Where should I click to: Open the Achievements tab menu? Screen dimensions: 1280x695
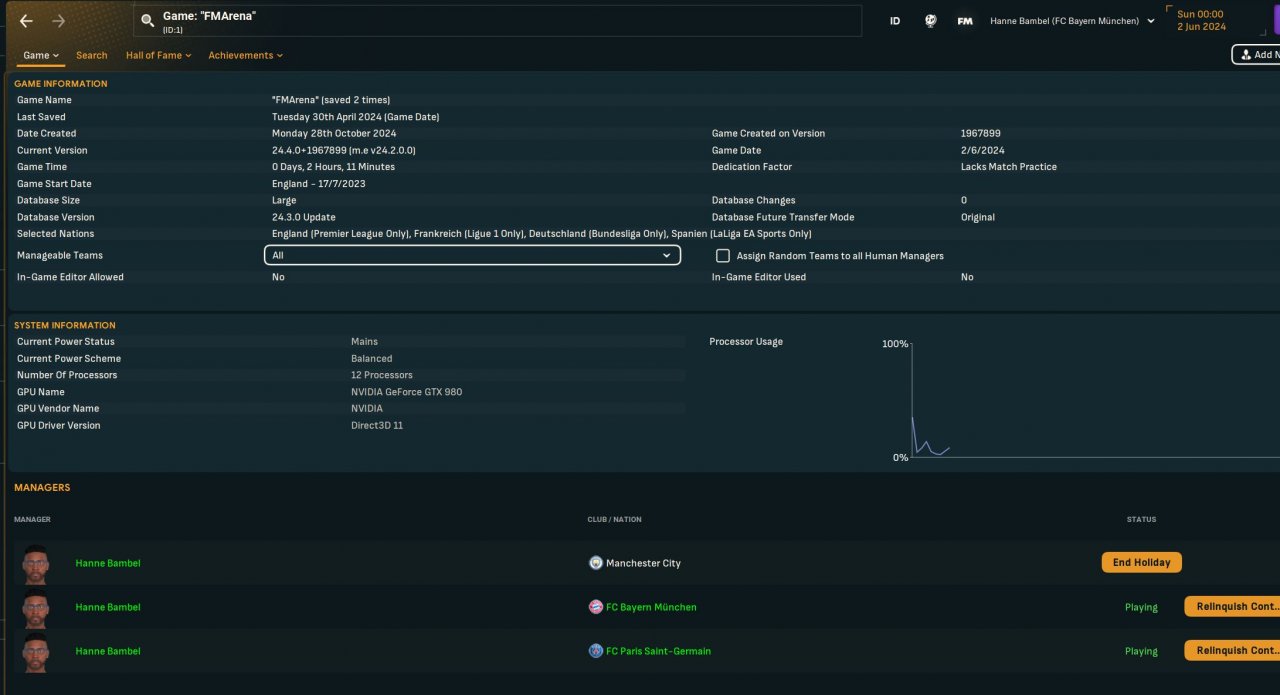tap(245, 56)
